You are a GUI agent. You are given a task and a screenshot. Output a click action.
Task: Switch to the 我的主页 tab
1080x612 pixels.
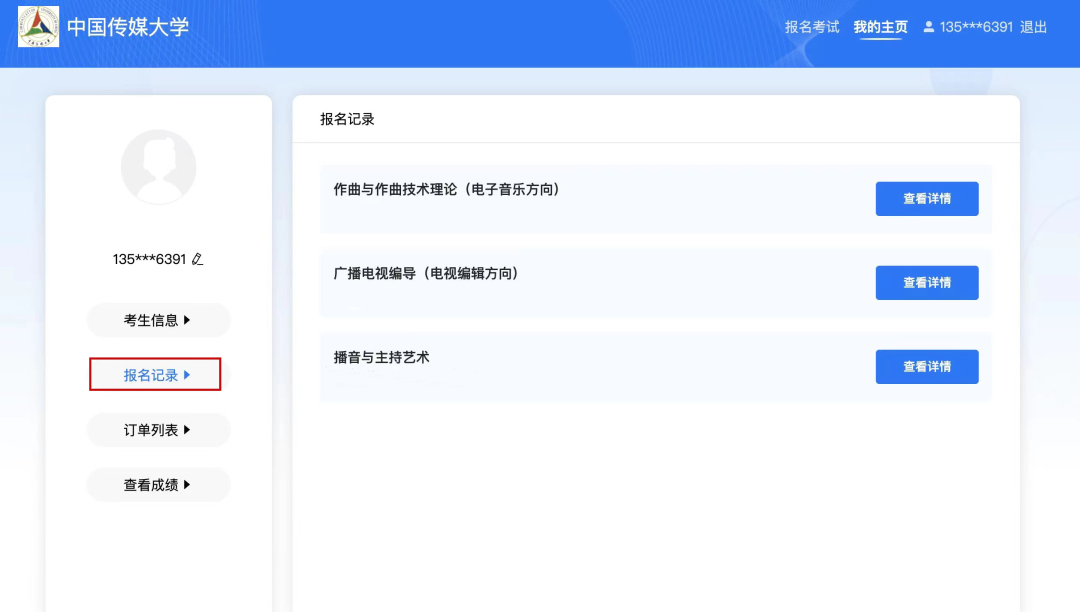point(880,27)
